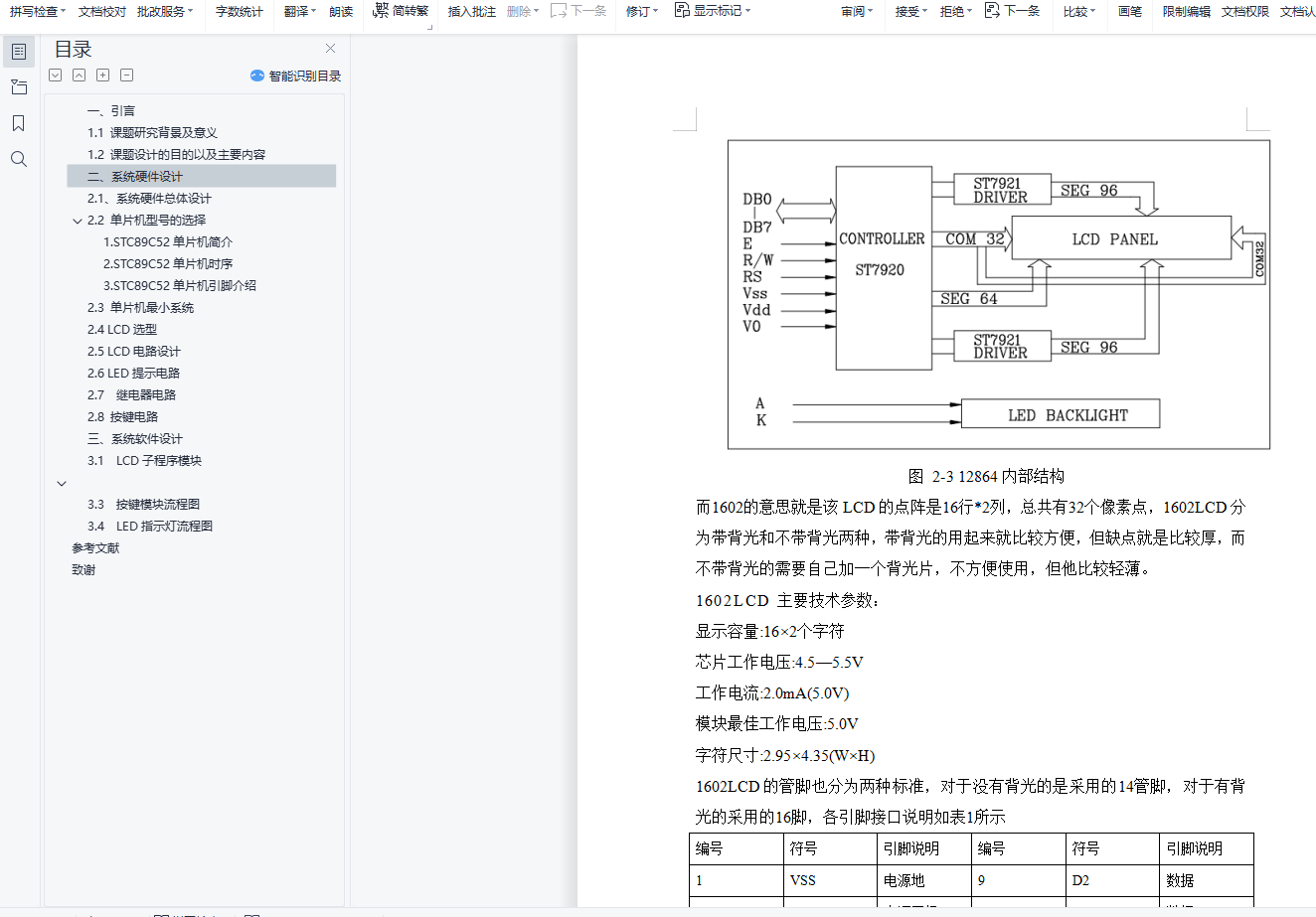1316x917 pixels.
Task: Go to outline item 2.6 LED 提示电路
Action: (x=133, y=374)
